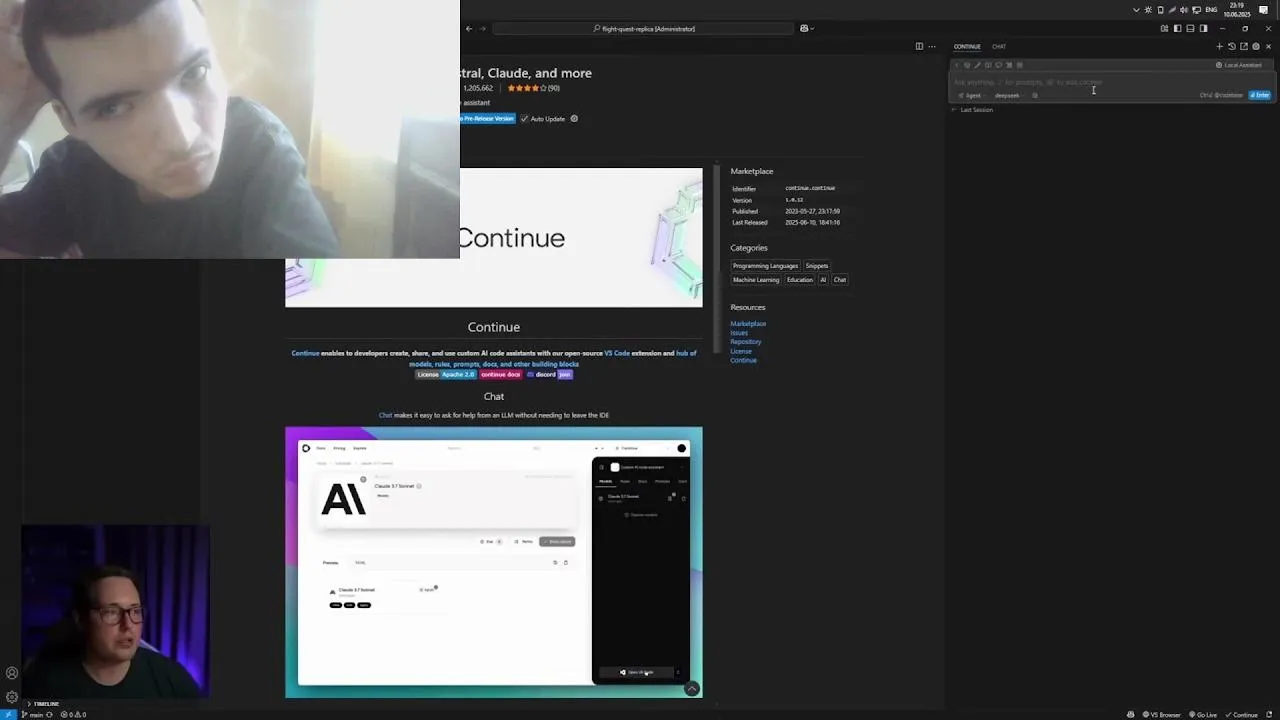Close the Continue side panel with X

[x=1269, y=46]
